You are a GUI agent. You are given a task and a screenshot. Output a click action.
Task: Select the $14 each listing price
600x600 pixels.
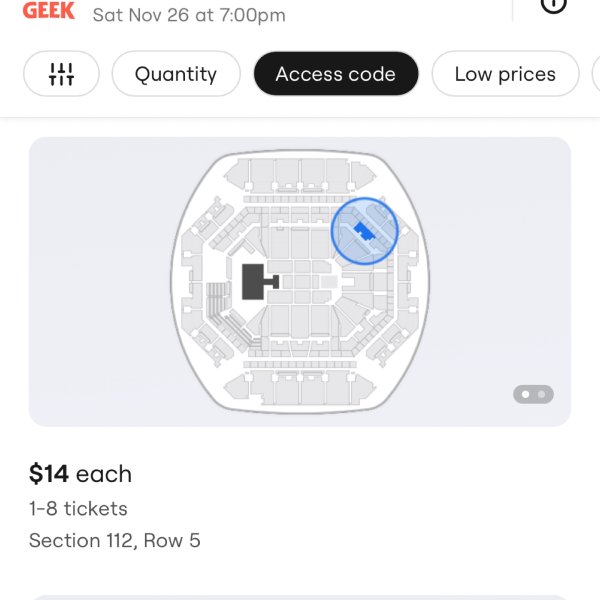click(x=80, y=474)
